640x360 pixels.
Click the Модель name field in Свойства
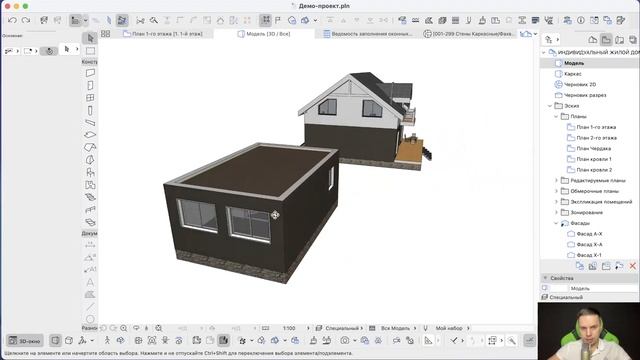[x=603, y=289]
